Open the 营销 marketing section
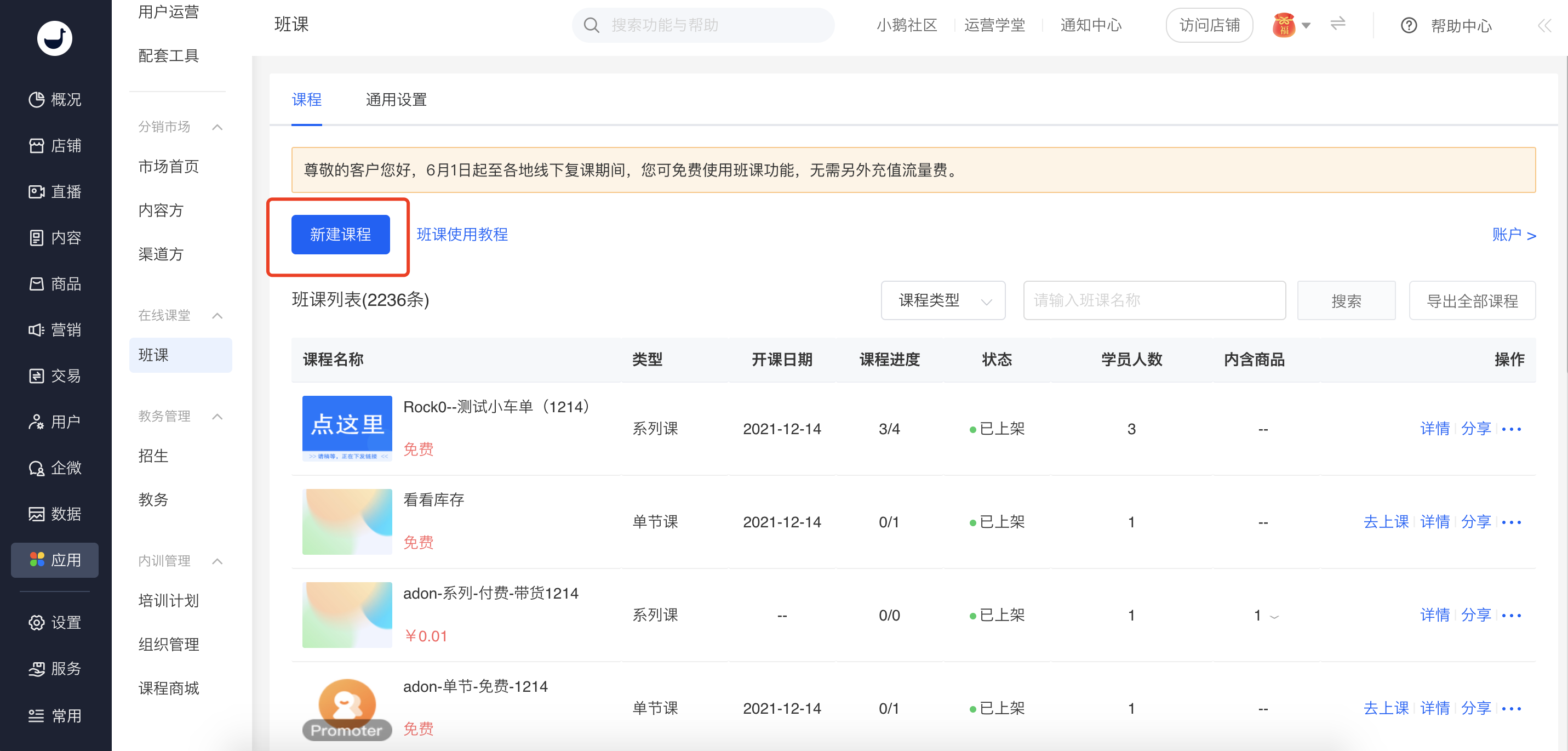This screenshot has width=1568, height=751. pos(55,329)
